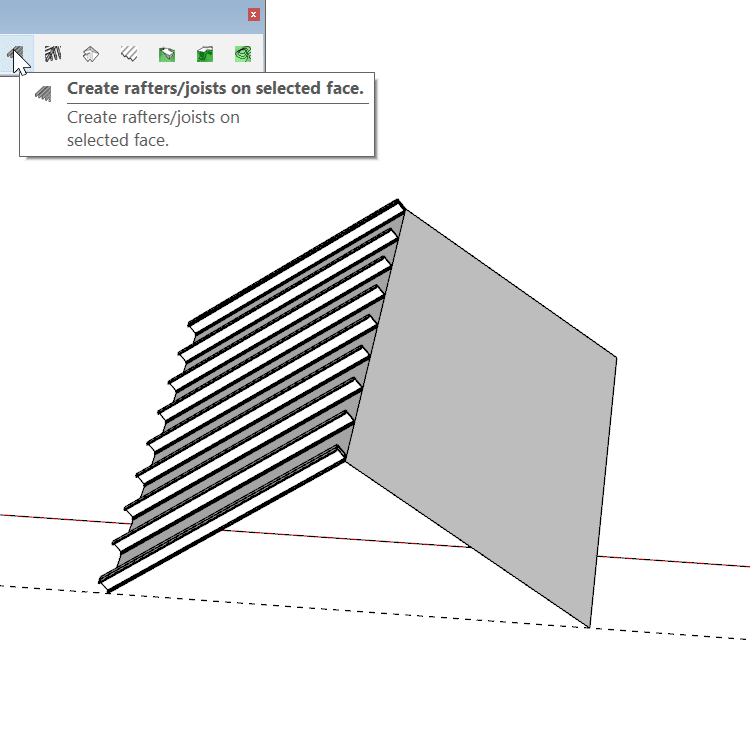750x750 pixels.
Task: Select the black hatched-lines framing icon
Action: (53, 54)
